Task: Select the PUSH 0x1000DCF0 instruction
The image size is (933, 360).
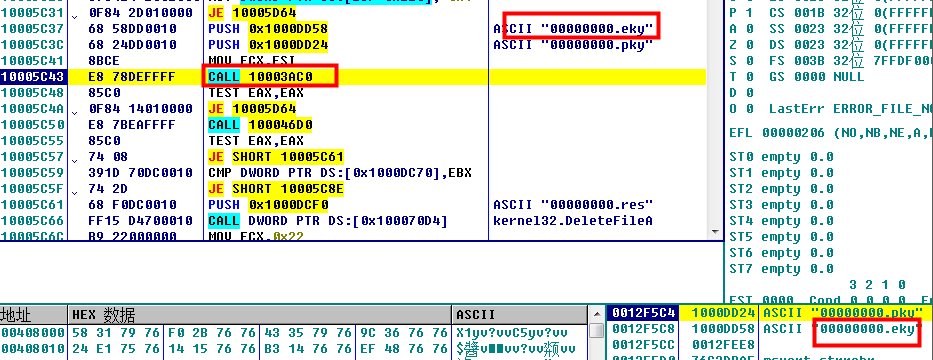Action: tap(268, 205)
